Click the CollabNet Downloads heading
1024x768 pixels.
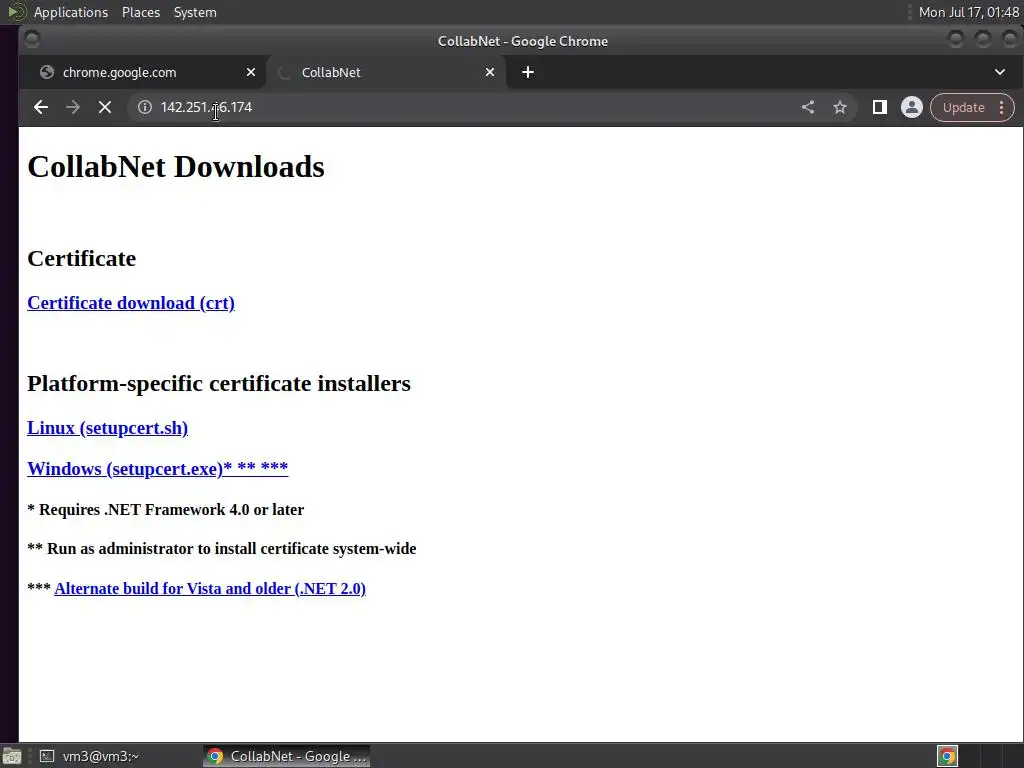tap(176, 167)
